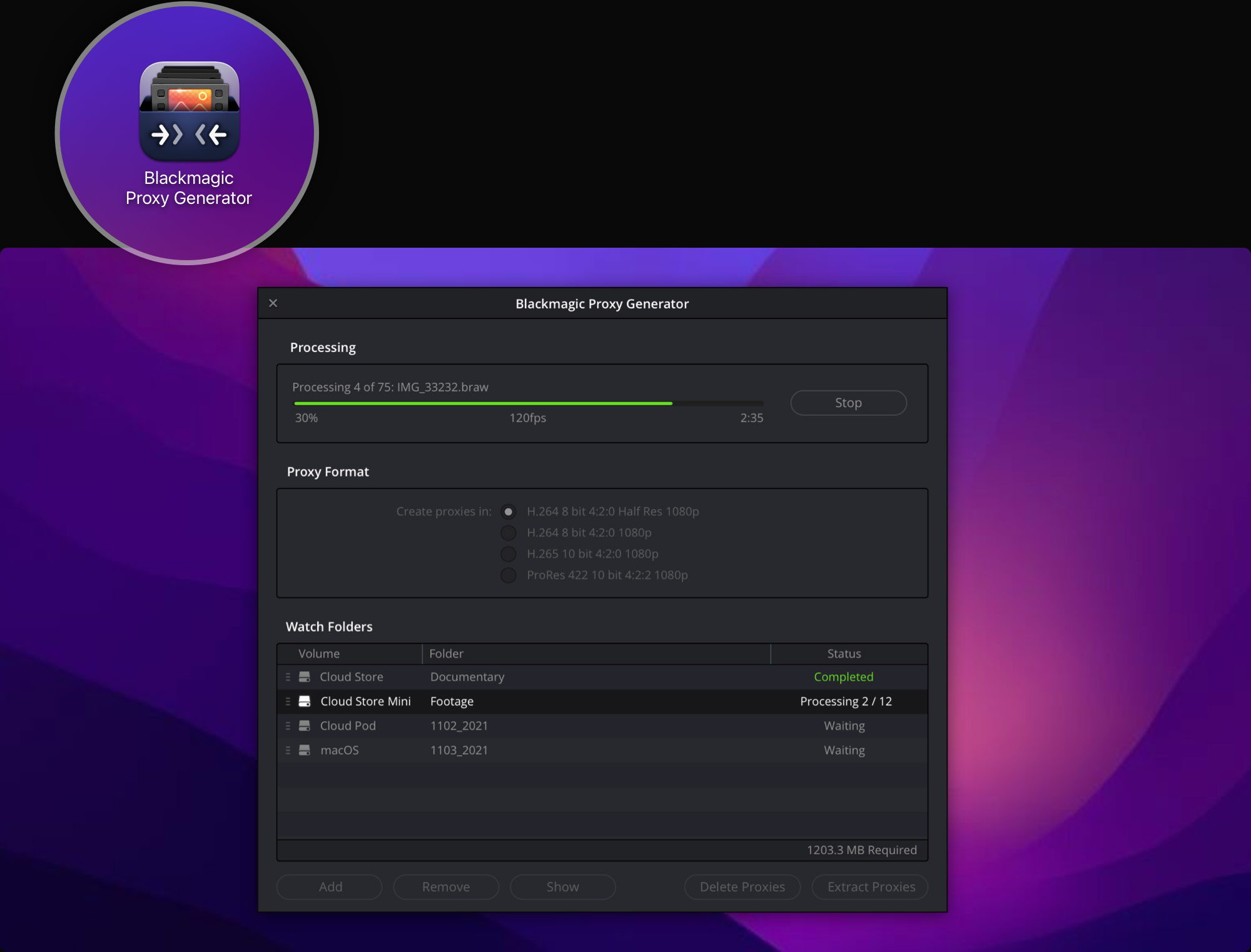Screen dimensions: 1251x952
Task: Click the 120fps speed readout
Action: pos(528,418)
